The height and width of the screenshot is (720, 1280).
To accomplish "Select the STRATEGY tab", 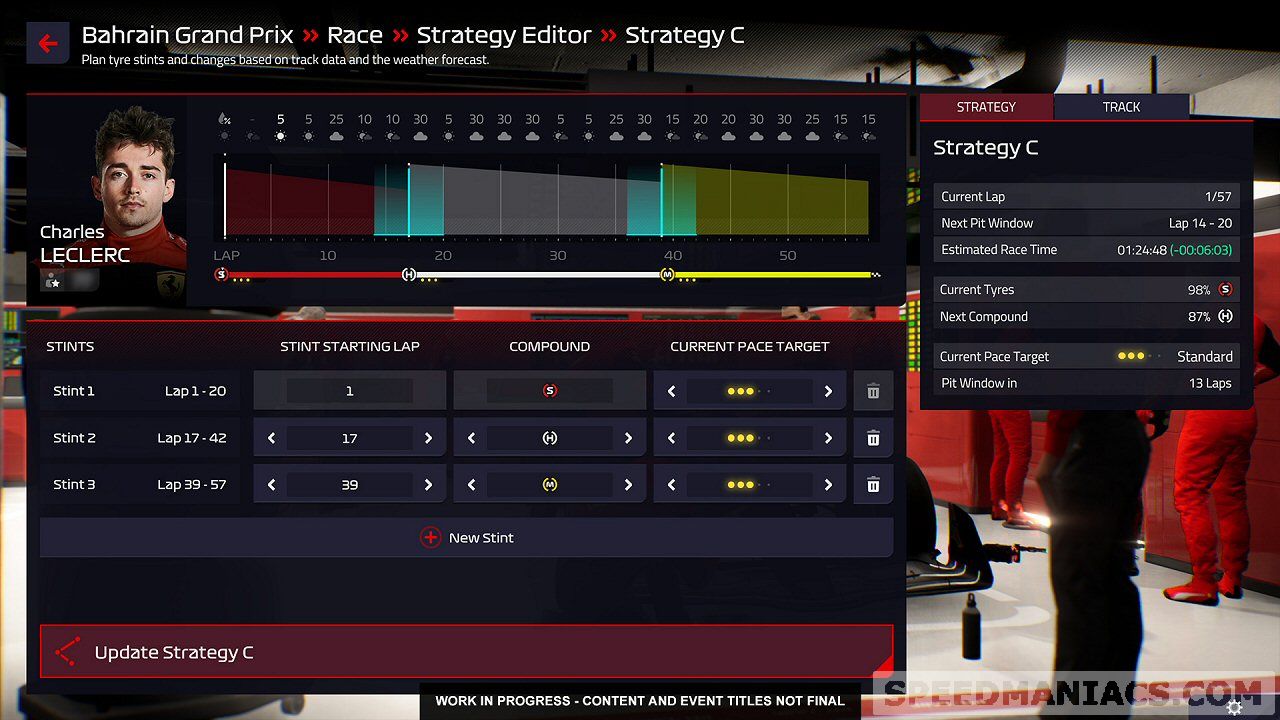I will (x=986, y=107).
